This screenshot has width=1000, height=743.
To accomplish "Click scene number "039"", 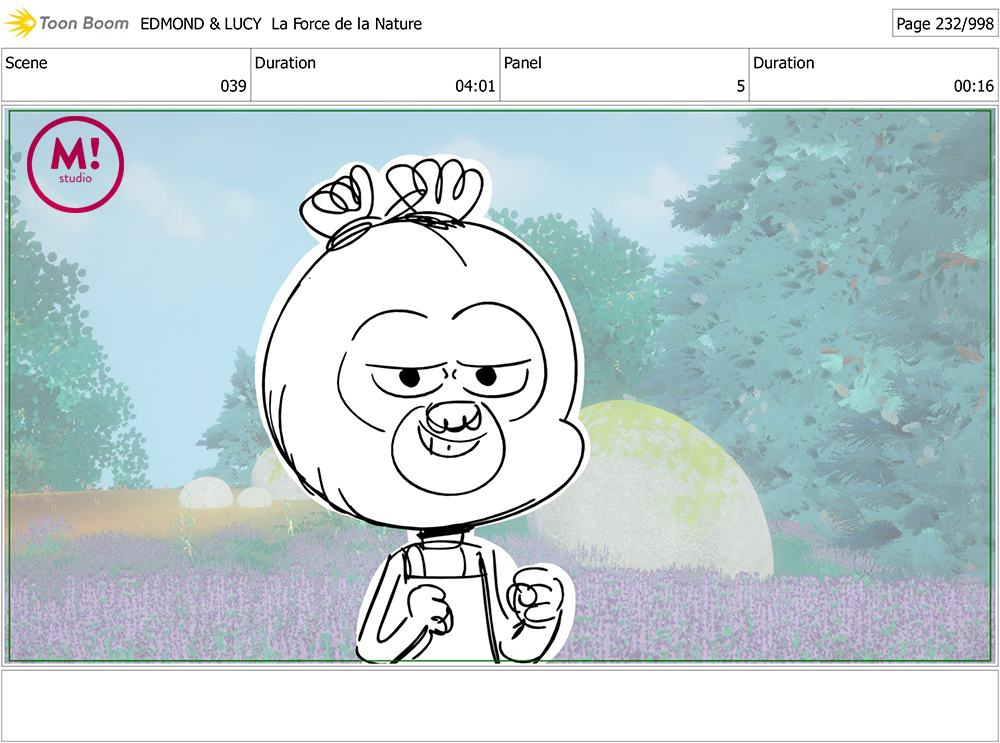I will click(233, 86).
